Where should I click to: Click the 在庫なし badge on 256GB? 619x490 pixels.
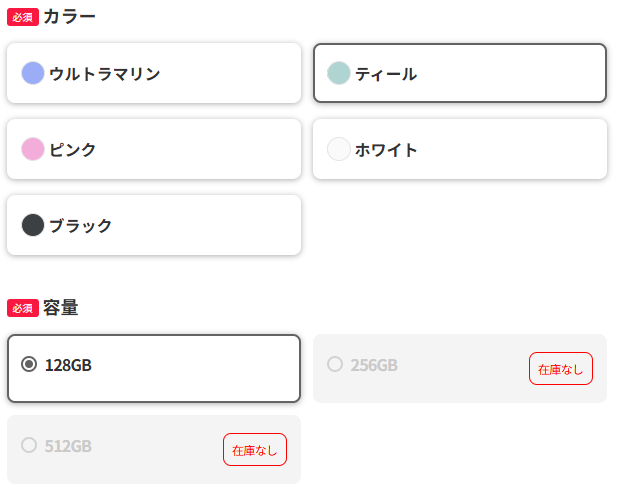click(x=560, y=369)
